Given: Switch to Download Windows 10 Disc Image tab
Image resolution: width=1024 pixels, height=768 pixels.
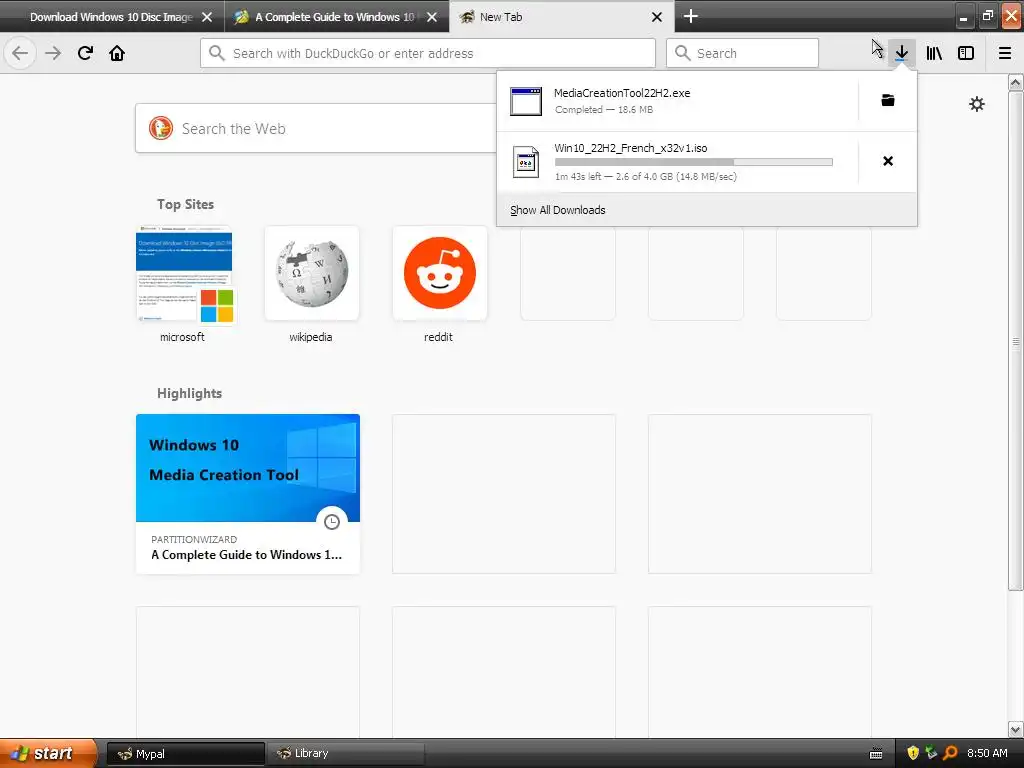Looking at the screenshot, I should (112, 16).
